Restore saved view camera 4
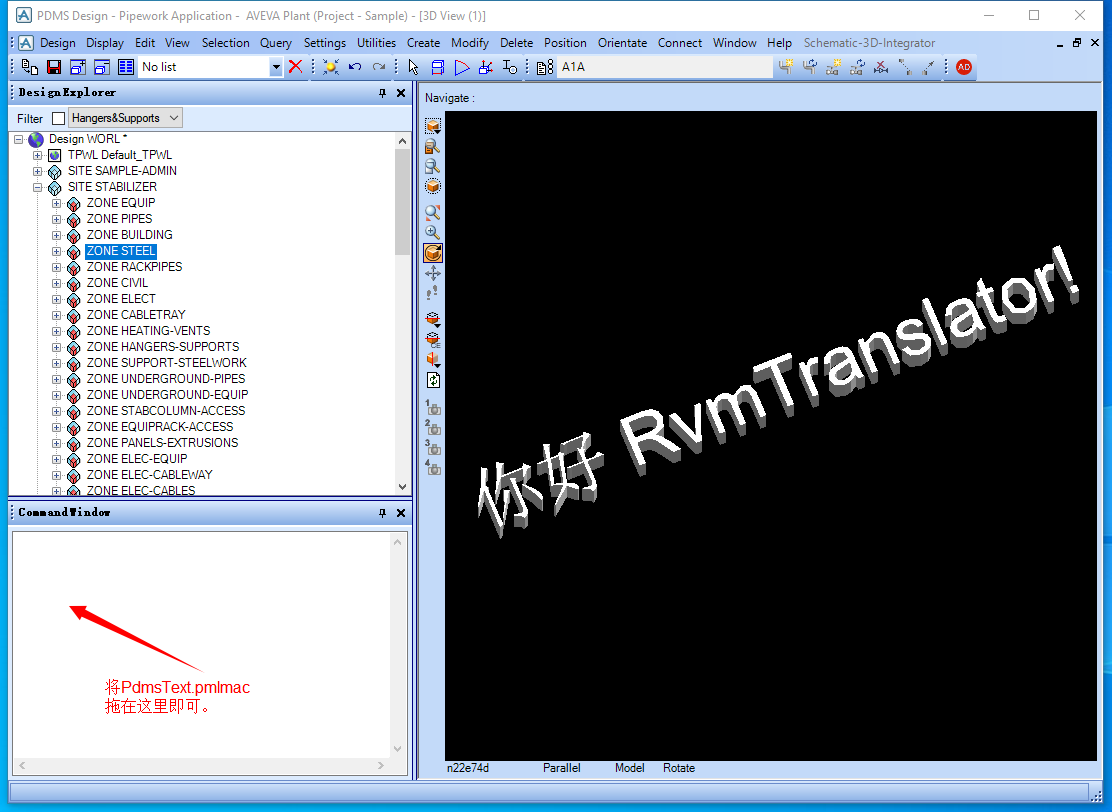The width and height of the screenshot is (1112, 812). tap(433, 467)
